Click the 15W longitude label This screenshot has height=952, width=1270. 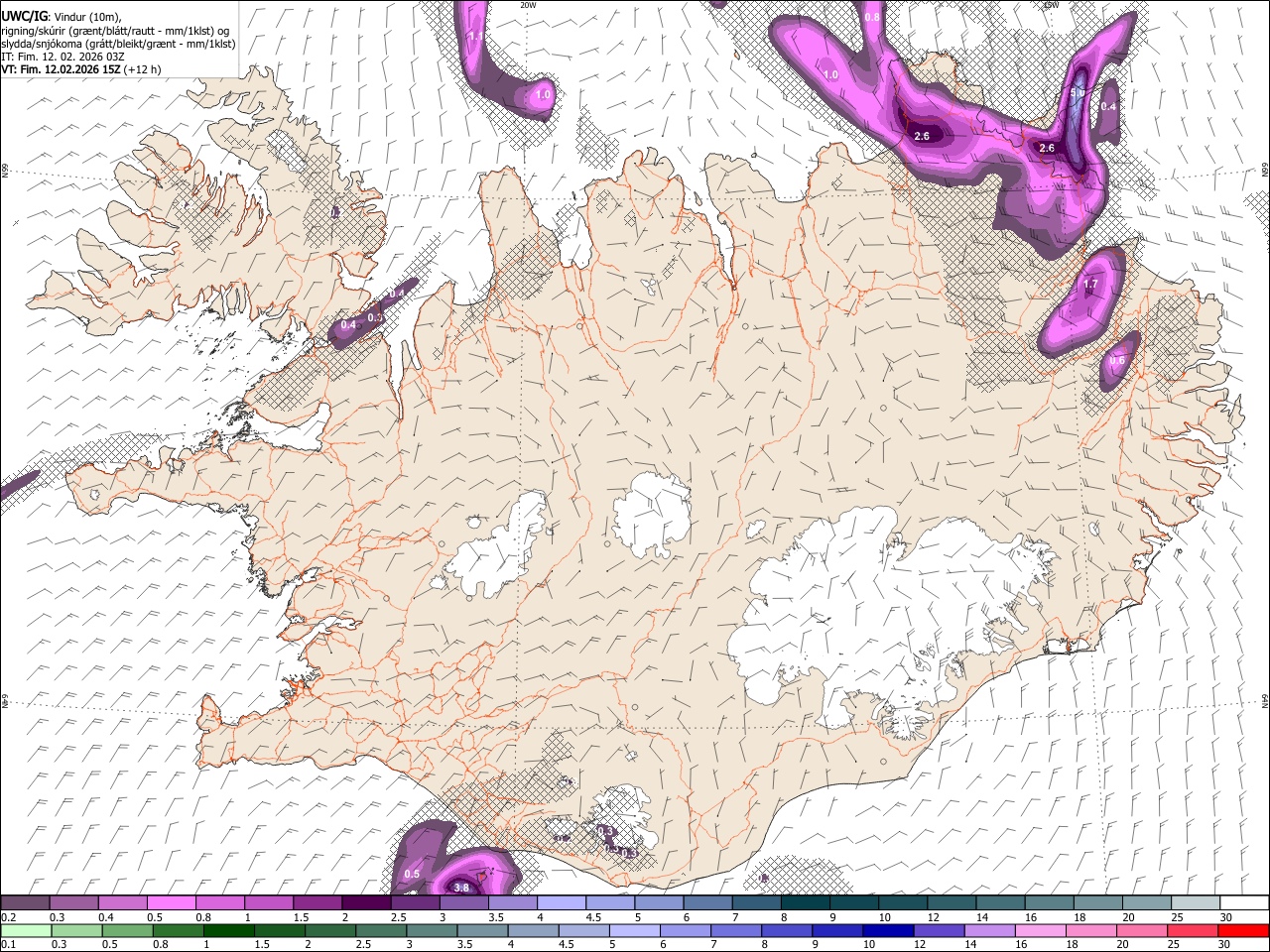click(1051, 5)
